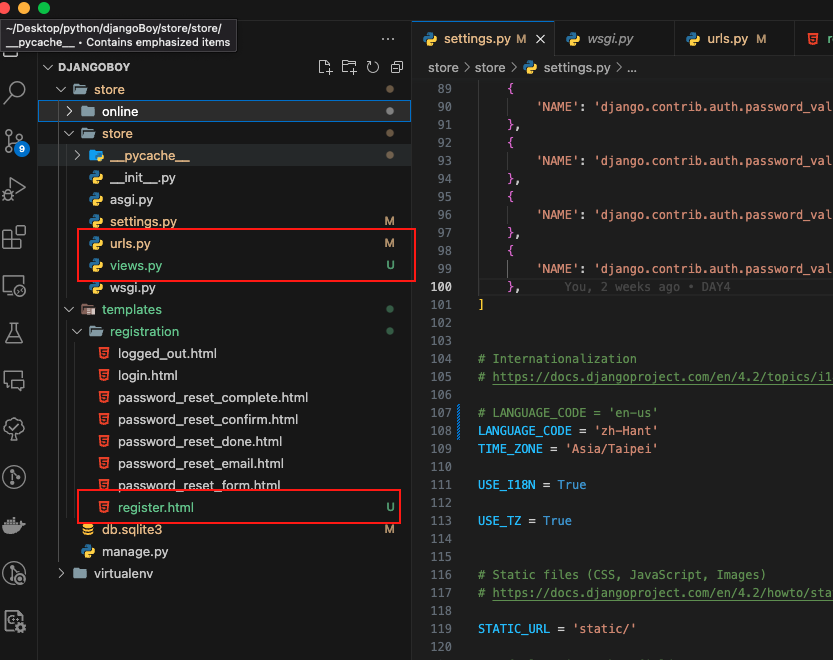Open the chat comments view icon
This screenshot has width=833, height=660.
[x=14, y=381]
